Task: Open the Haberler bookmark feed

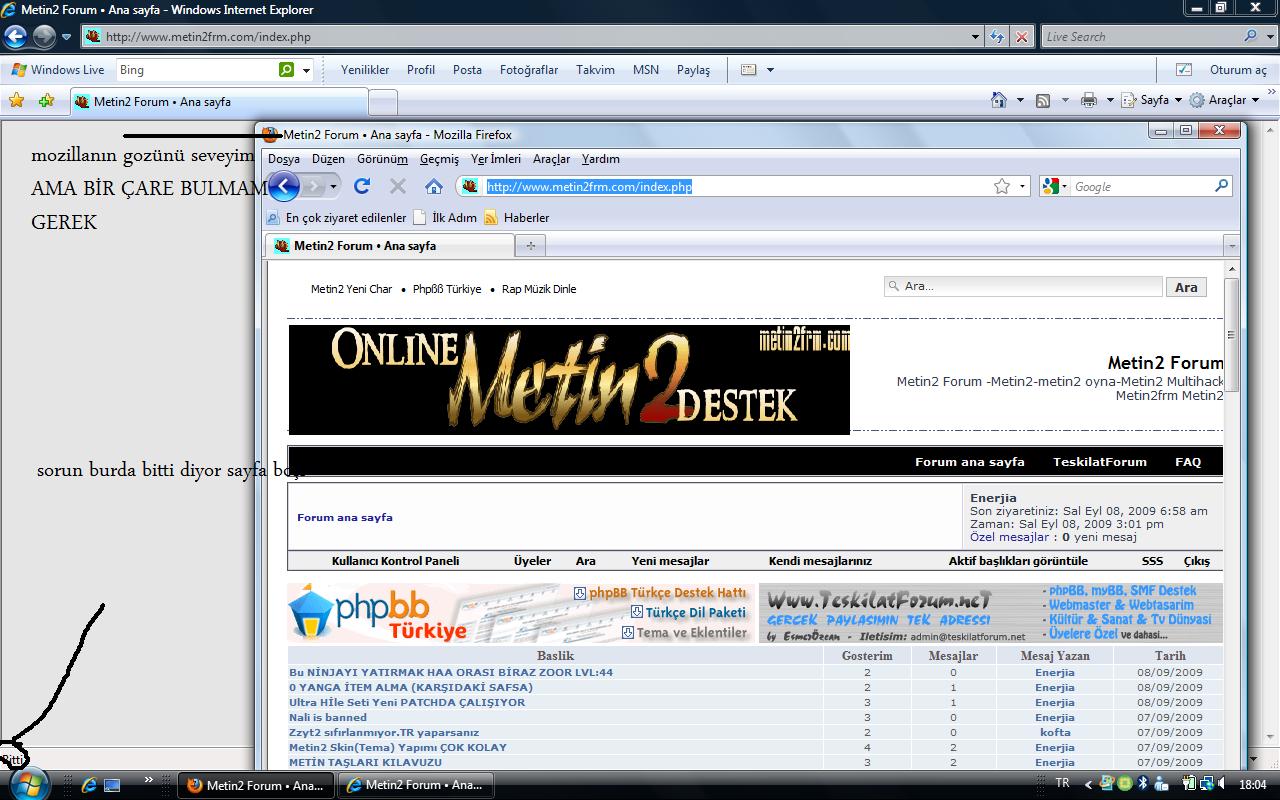Action: pos(517,217)
